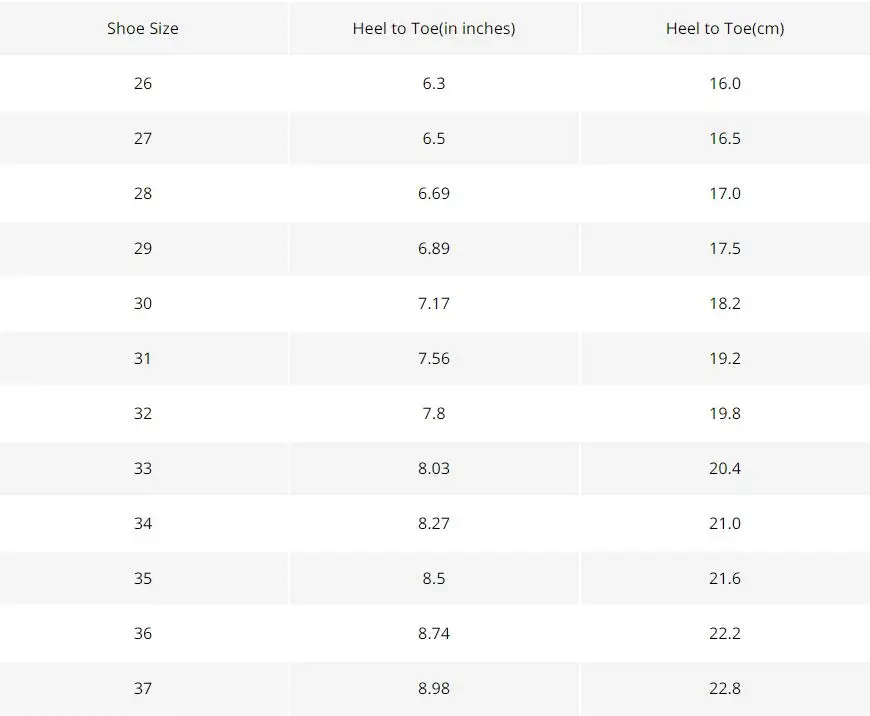
Task: Click the 6.69 inches value
Action: click(434, 193)
